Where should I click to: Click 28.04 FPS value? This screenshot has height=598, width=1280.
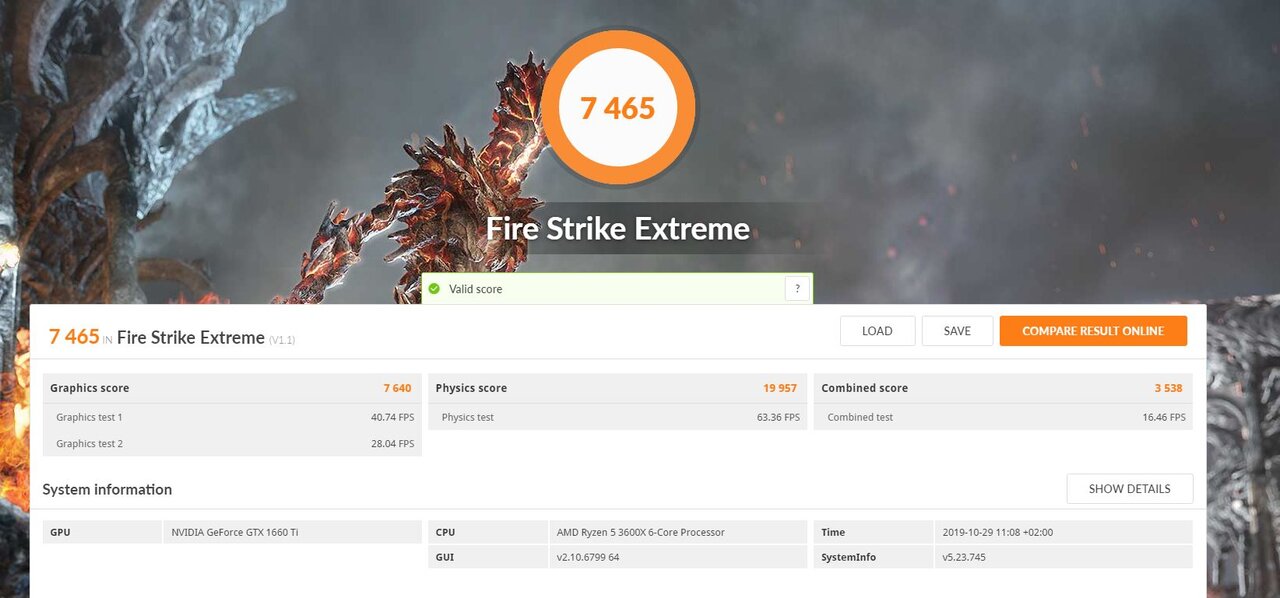pos(392,443)
